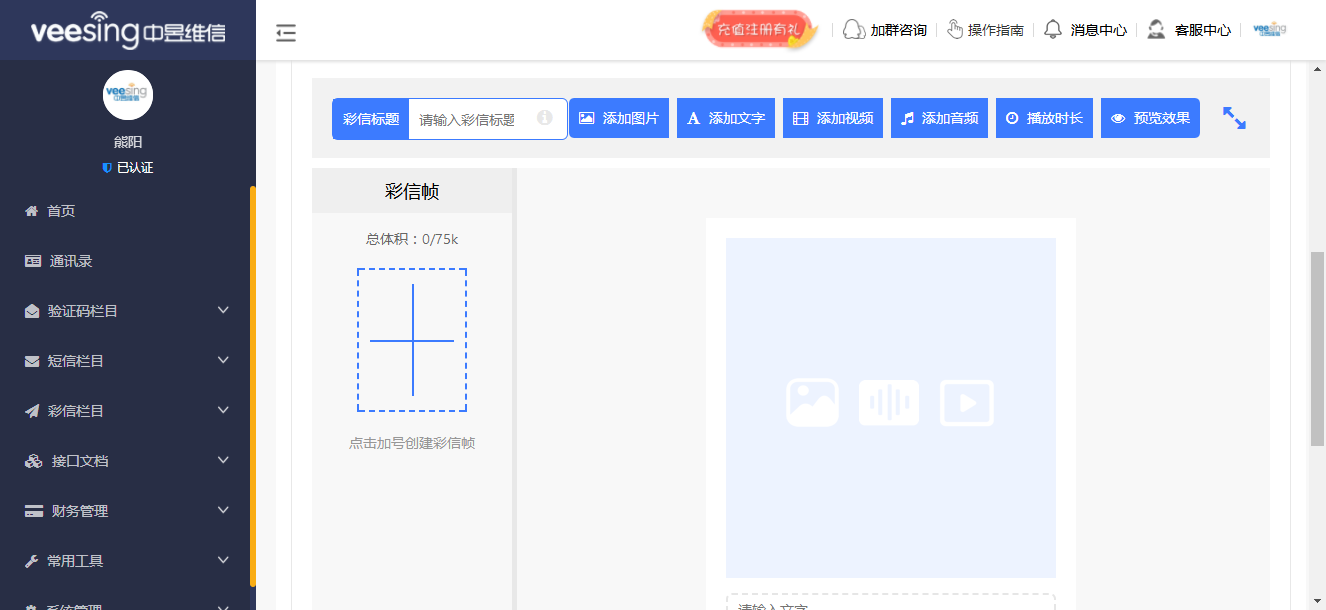Screen dimensions: 1326x610
Task: Click the 彩信标题 label button
Action: (x=371, y=119)
